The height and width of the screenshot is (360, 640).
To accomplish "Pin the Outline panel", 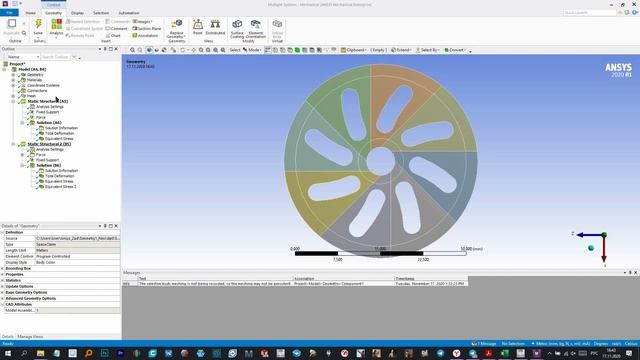I will click(105, 49).
